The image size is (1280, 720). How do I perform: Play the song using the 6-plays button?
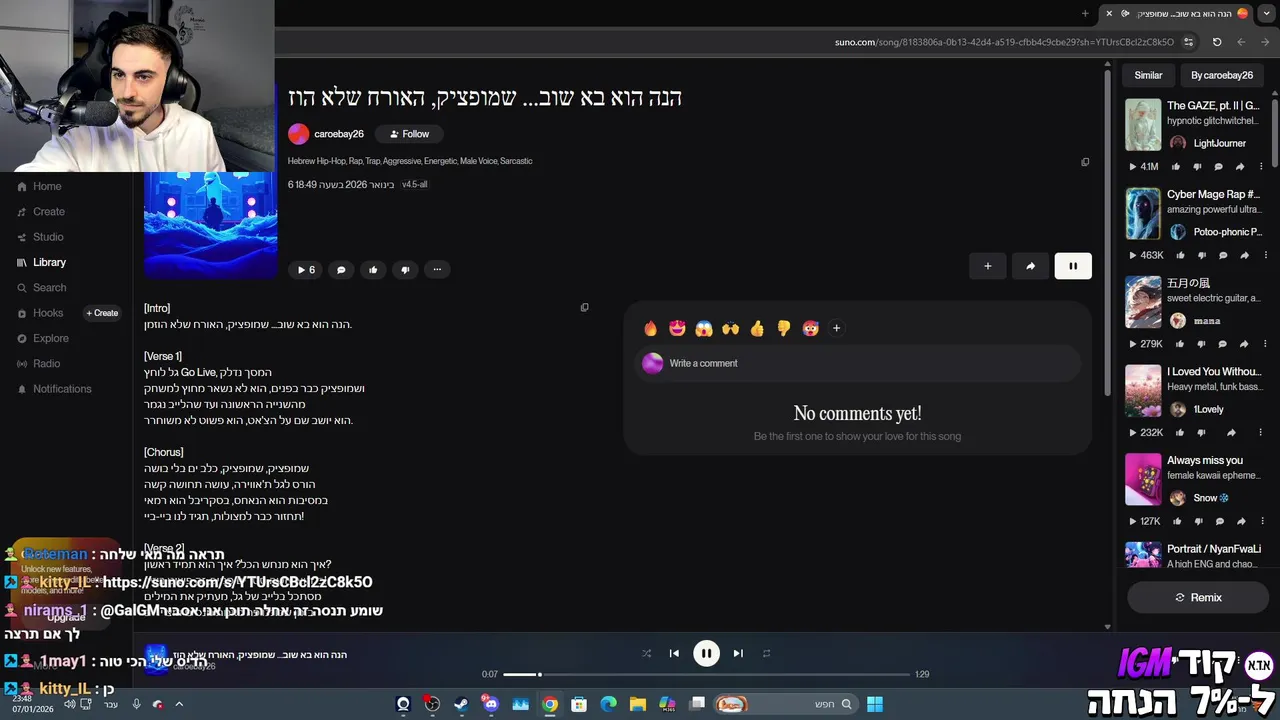tap(307, 269)
